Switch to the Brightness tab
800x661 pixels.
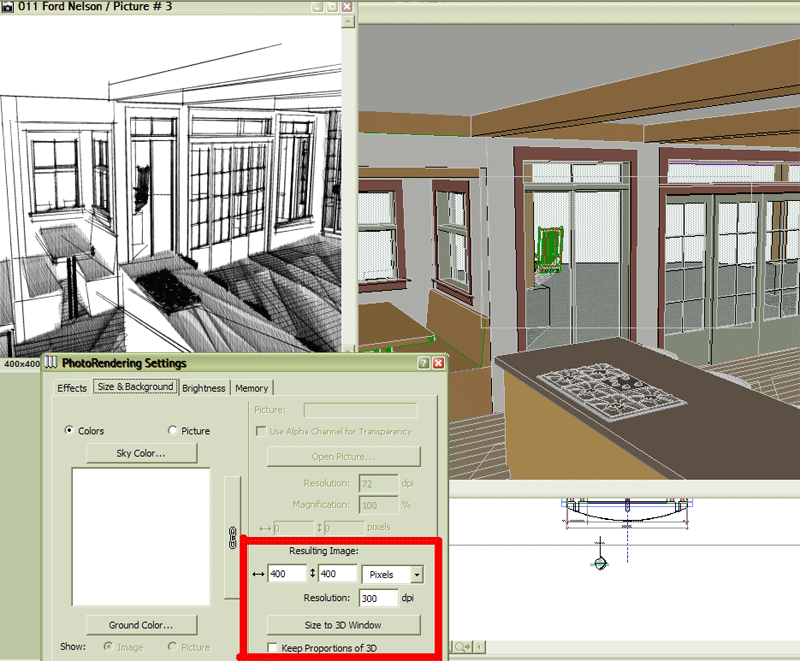(x=204, y=388)
